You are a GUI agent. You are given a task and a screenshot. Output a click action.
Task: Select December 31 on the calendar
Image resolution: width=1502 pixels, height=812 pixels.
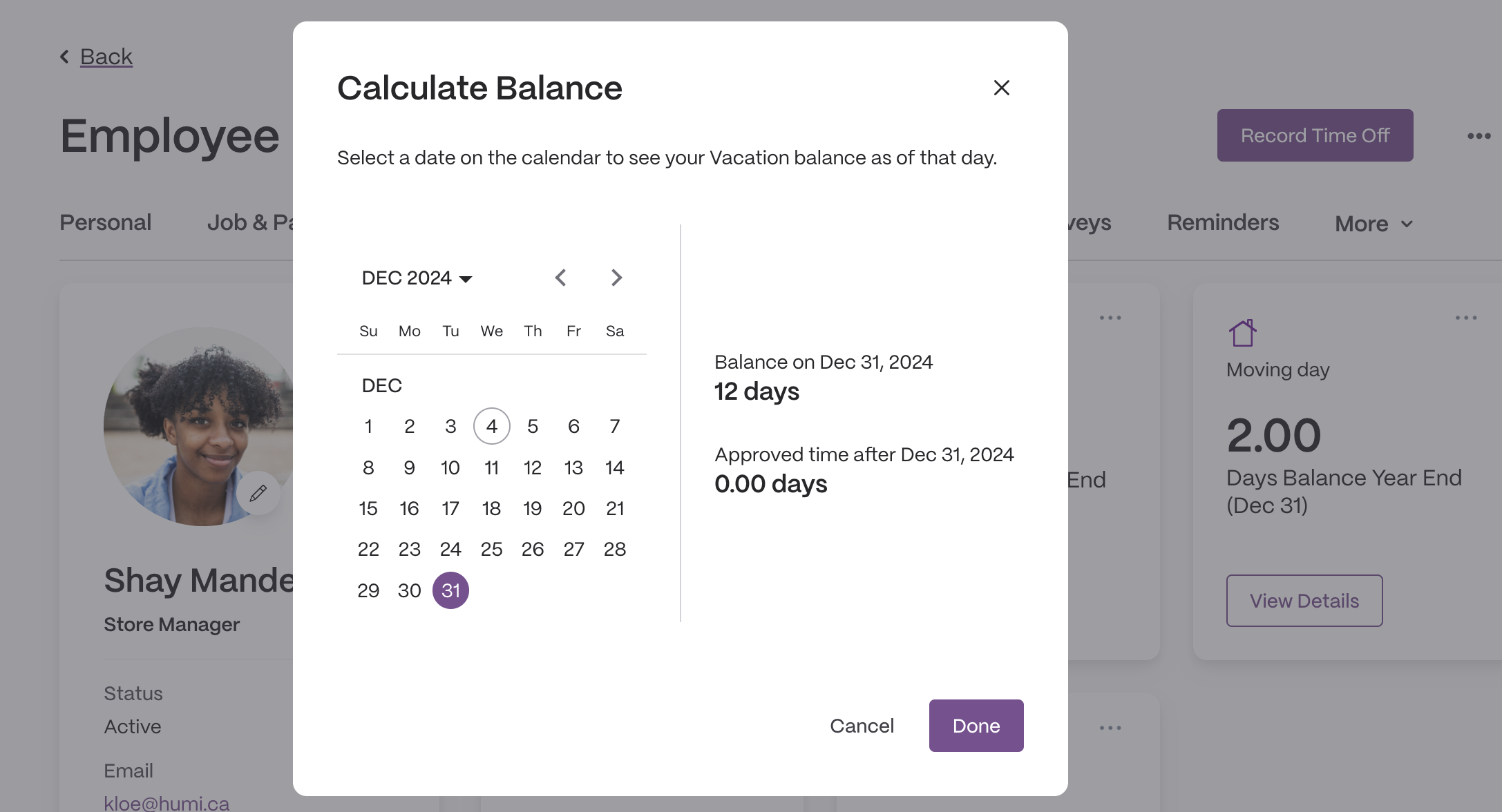tap(450, 590)
